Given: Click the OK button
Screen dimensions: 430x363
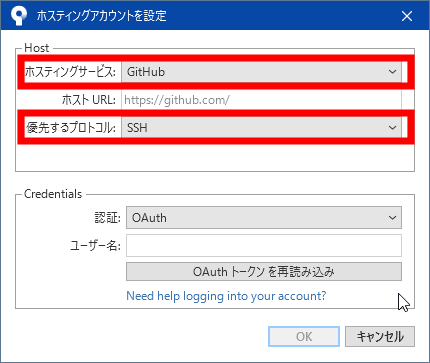Looking at the screenshot, I should (304, 336).
